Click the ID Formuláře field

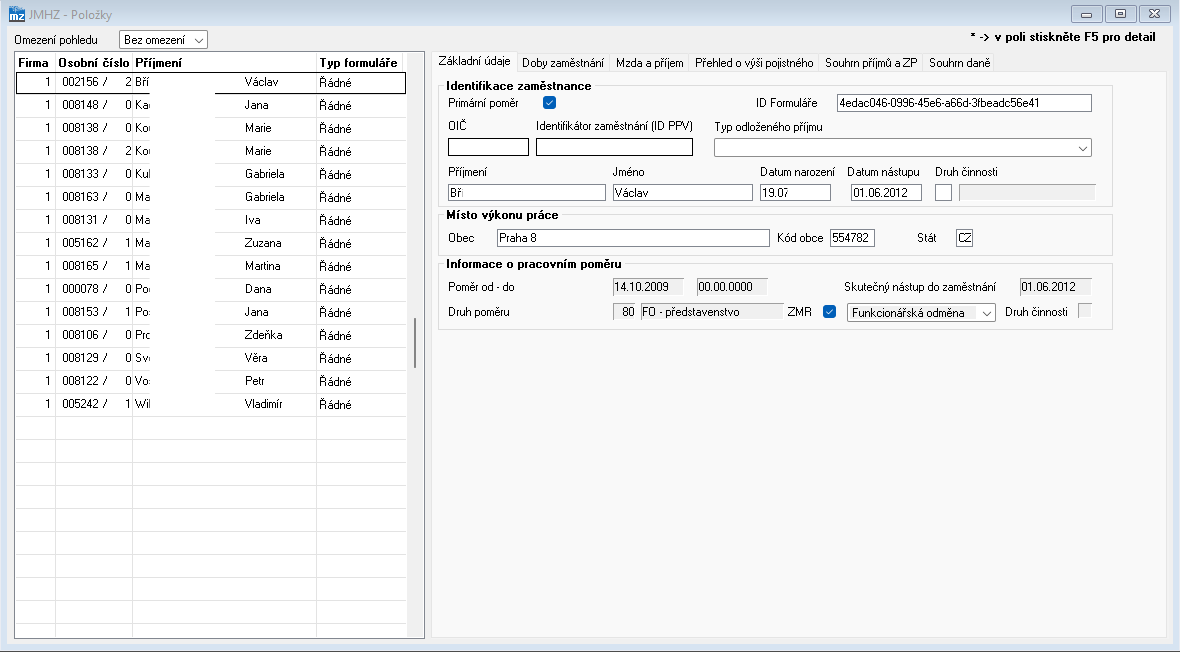[x=964, y=103]
